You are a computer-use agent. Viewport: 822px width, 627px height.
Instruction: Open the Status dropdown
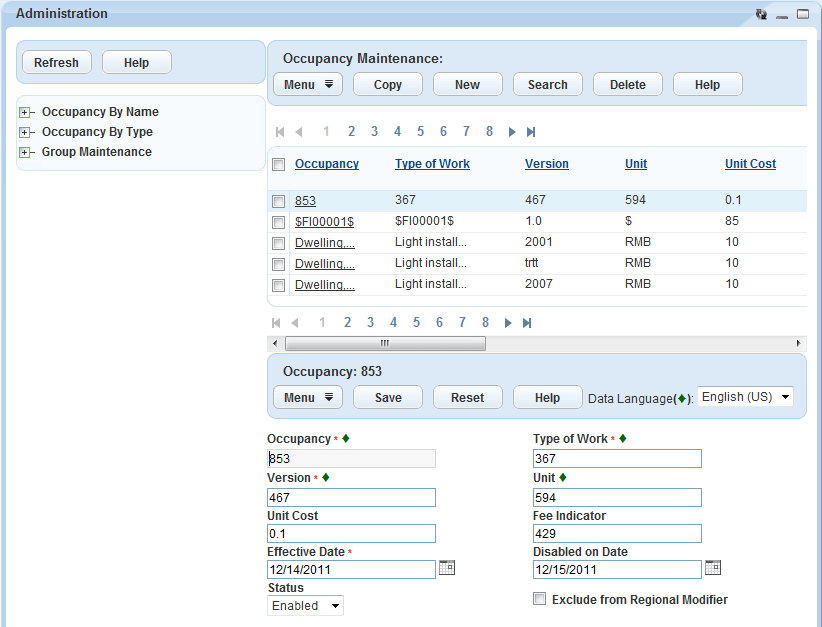tap(306, 606)
